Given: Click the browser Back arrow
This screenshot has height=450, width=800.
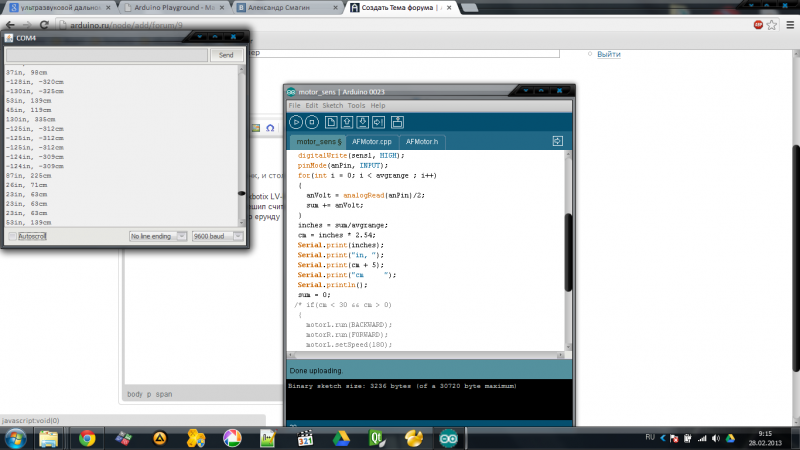Looking at the screenshot, I should tap(10, 24).
